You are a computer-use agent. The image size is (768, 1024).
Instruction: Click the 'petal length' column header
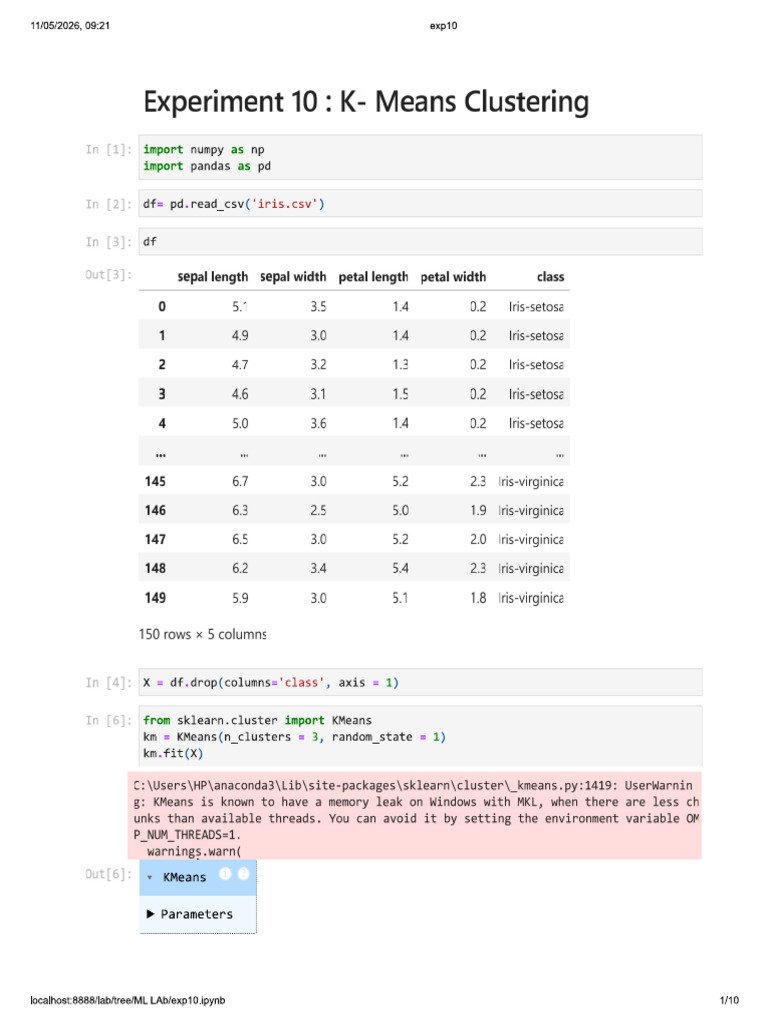374,277
